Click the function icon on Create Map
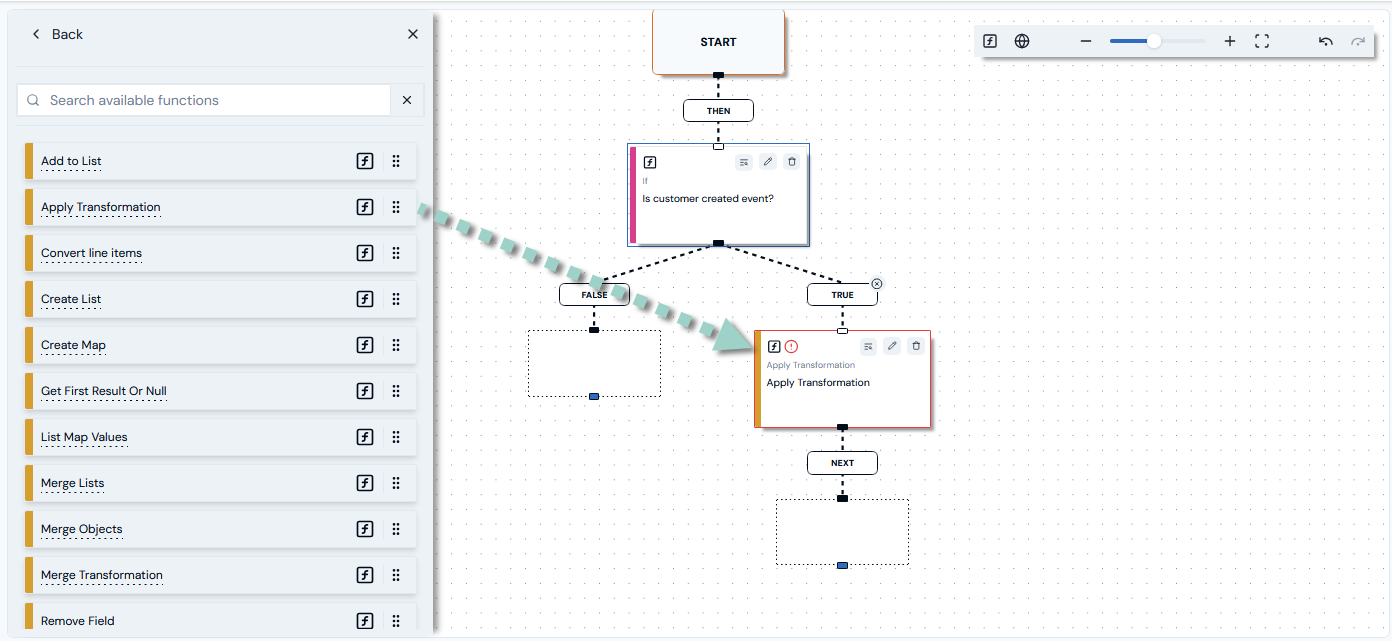Viewport: 1392px width, 641px height. pos(365,345)
